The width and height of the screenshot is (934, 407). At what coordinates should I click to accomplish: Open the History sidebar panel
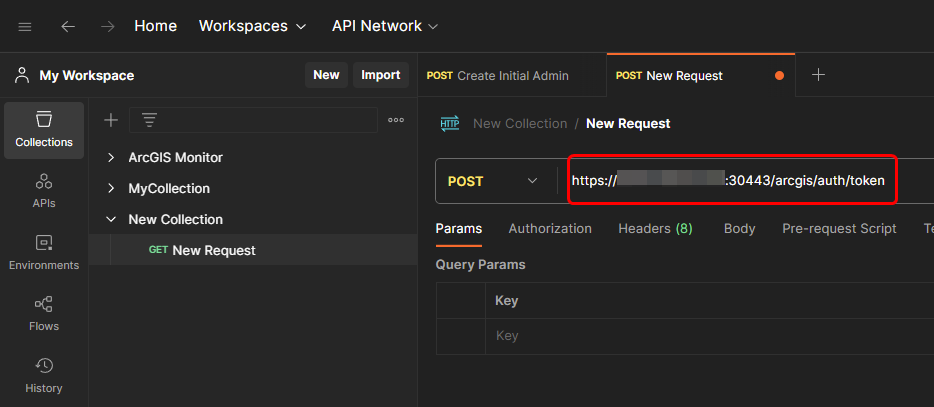click(44, 375)
